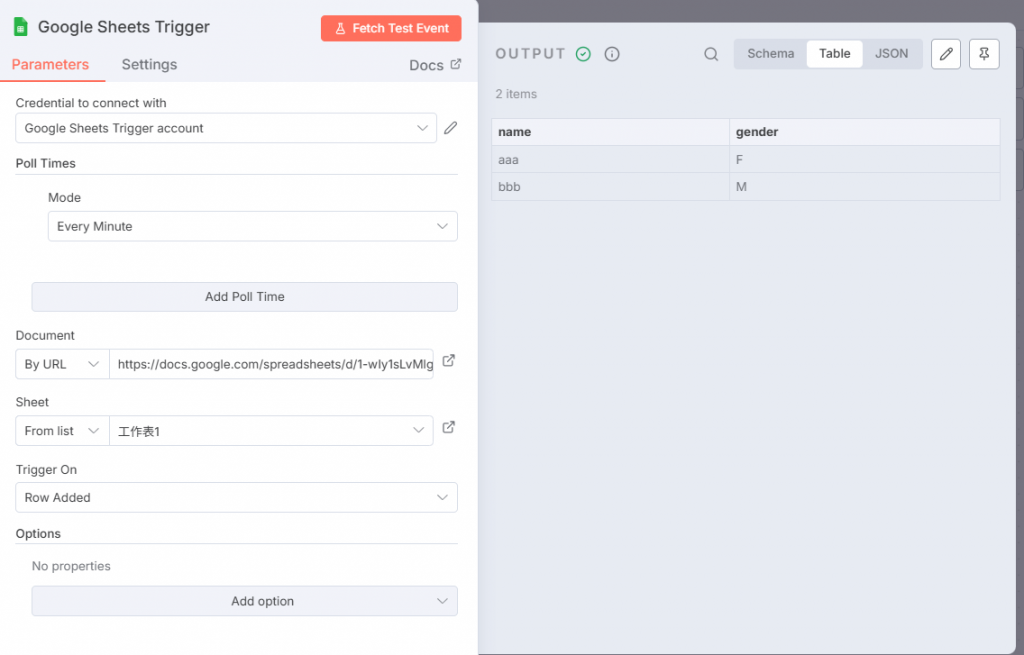The image size is (1024, 655).
Task: Change the Sheet From list mode dropdown
Action: tap(62, 431)
